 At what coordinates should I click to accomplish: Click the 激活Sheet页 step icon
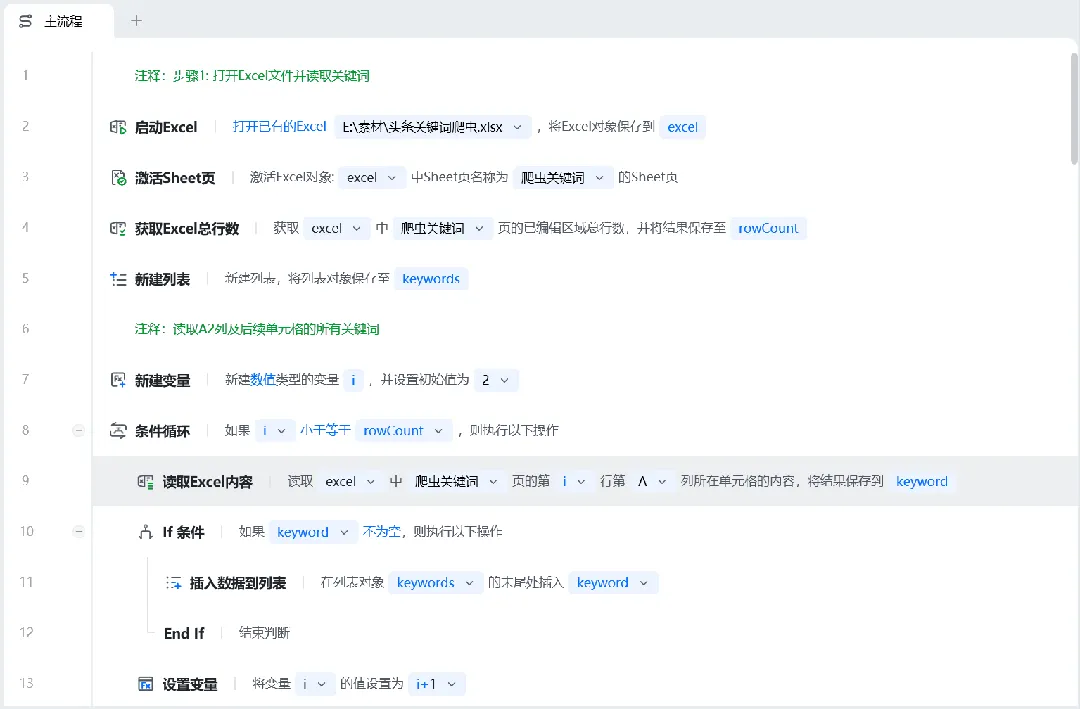[x=118, y=178]
